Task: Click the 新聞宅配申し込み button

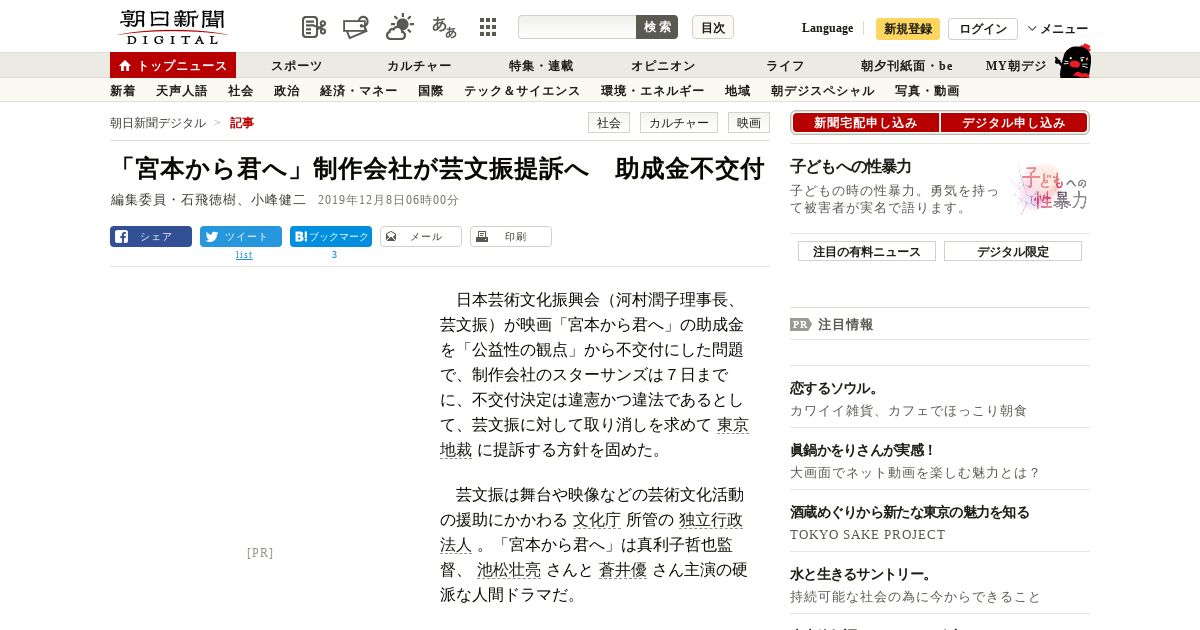Action: click(x=865, y=123)
